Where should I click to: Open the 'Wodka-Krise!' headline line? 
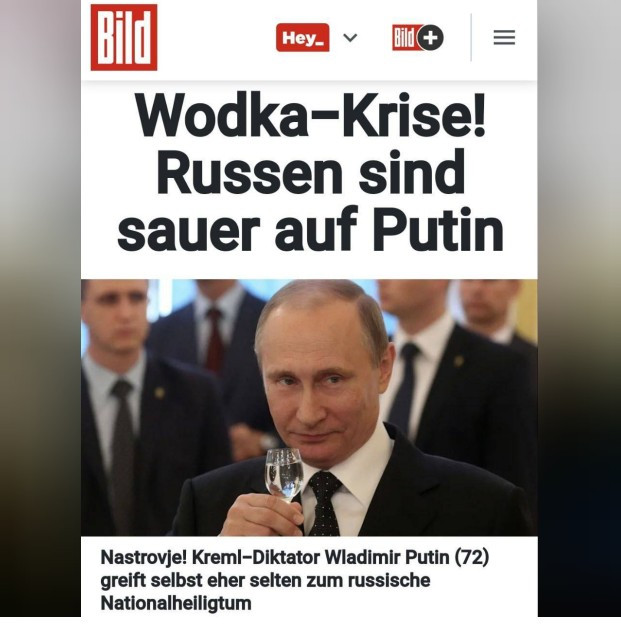(x=311, y=115)
